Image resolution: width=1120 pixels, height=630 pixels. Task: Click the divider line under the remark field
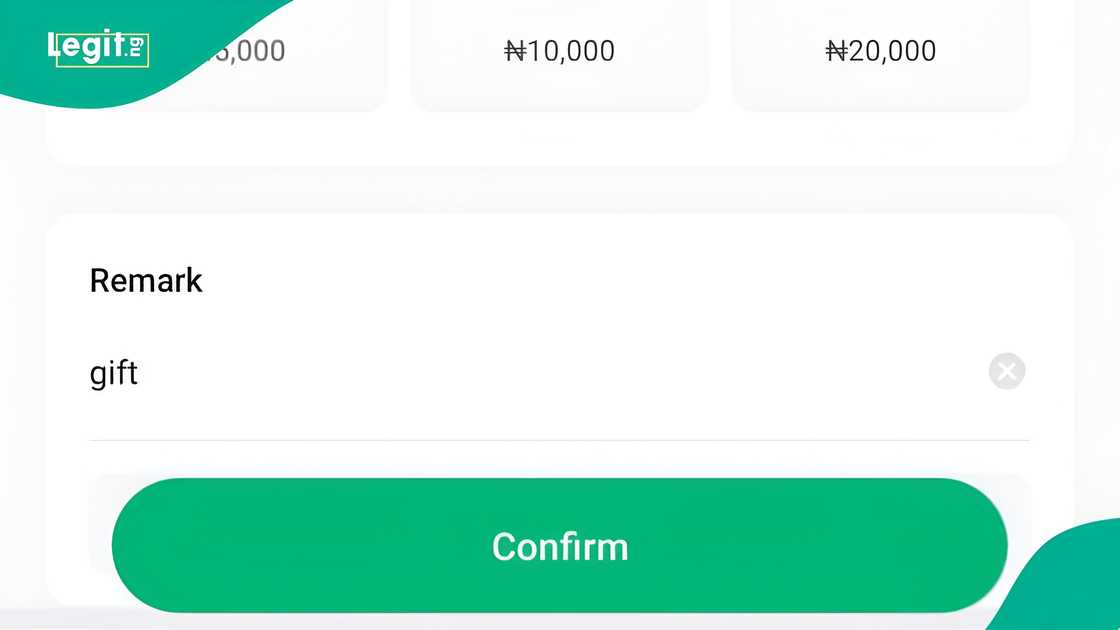[x=560, y=440]
